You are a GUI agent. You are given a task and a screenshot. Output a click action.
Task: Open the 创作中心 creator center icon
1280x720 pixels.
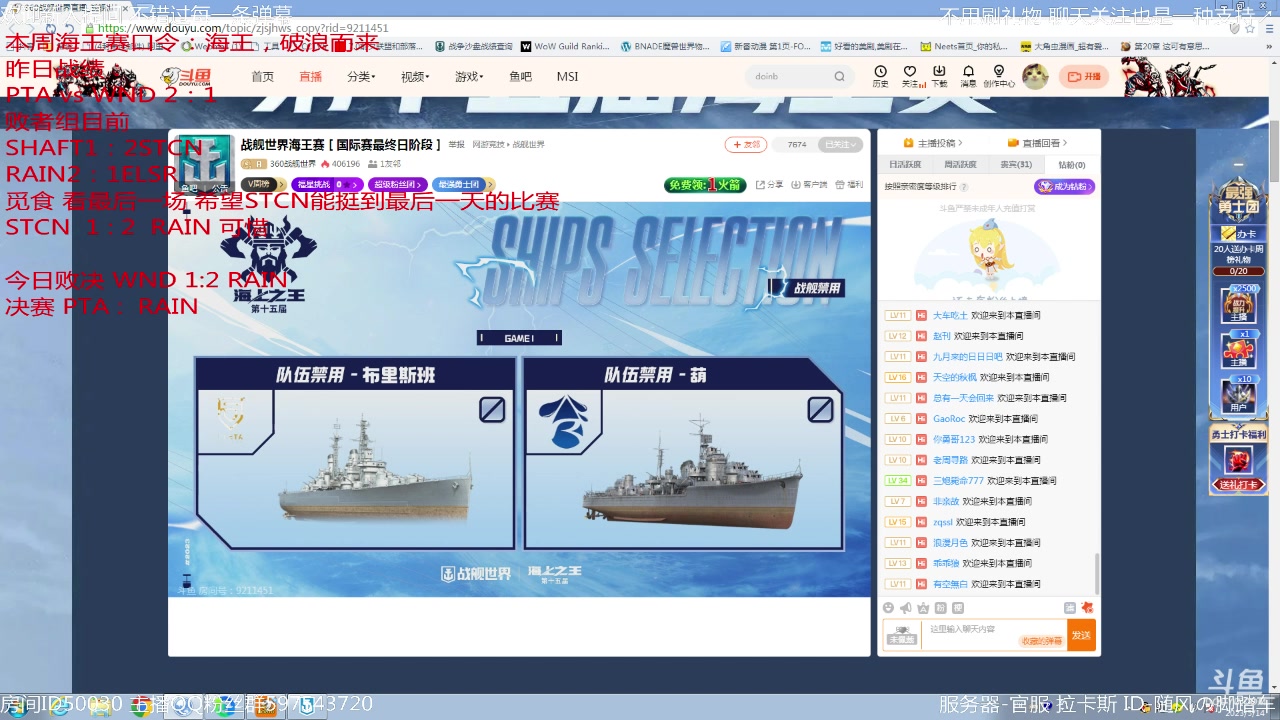point(998,76)
